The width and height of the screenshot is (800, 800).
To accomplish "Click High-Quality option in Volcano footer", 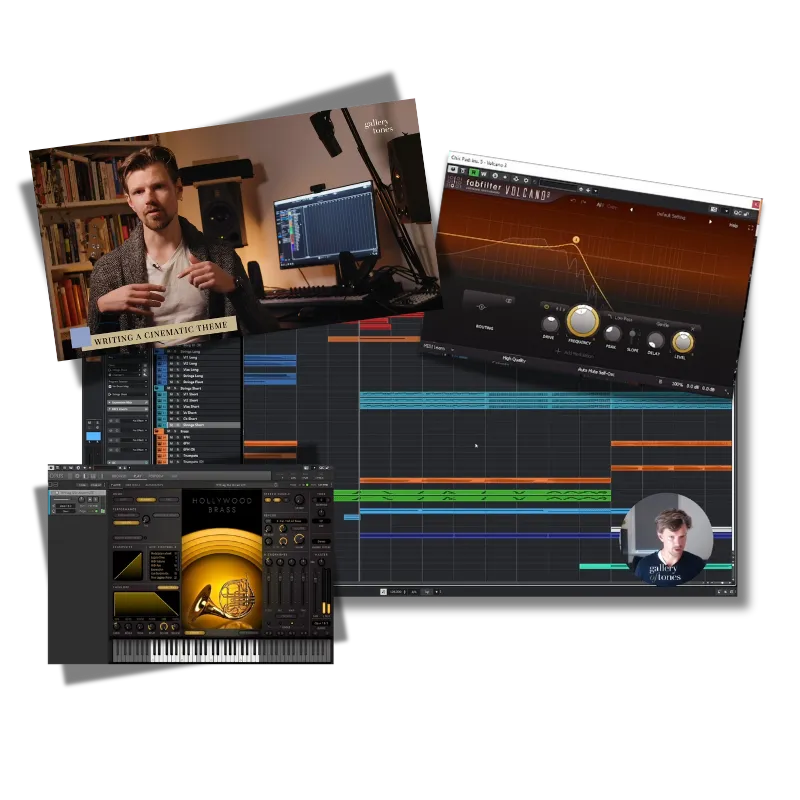I will [x=514, y=359].
